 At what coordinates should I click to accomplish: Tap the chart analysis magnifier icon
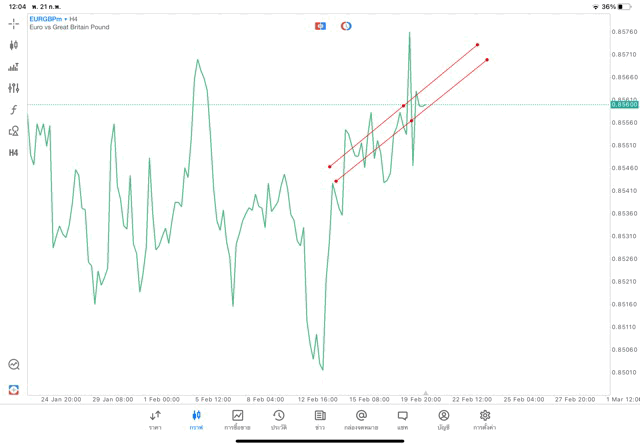click(14, 365)
